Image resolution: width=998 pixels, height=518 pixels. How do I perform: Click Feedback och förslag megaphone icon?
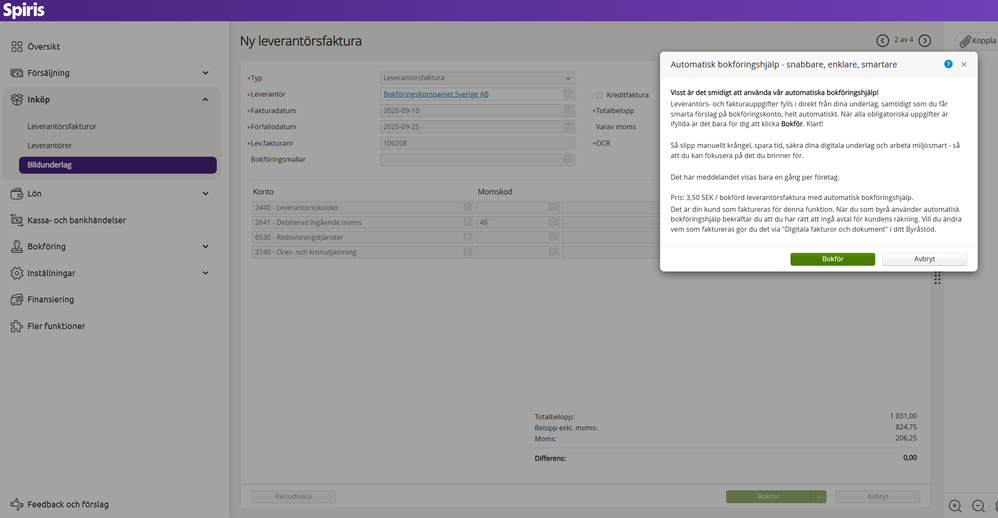pyautogui.click(x=17, y=504)
